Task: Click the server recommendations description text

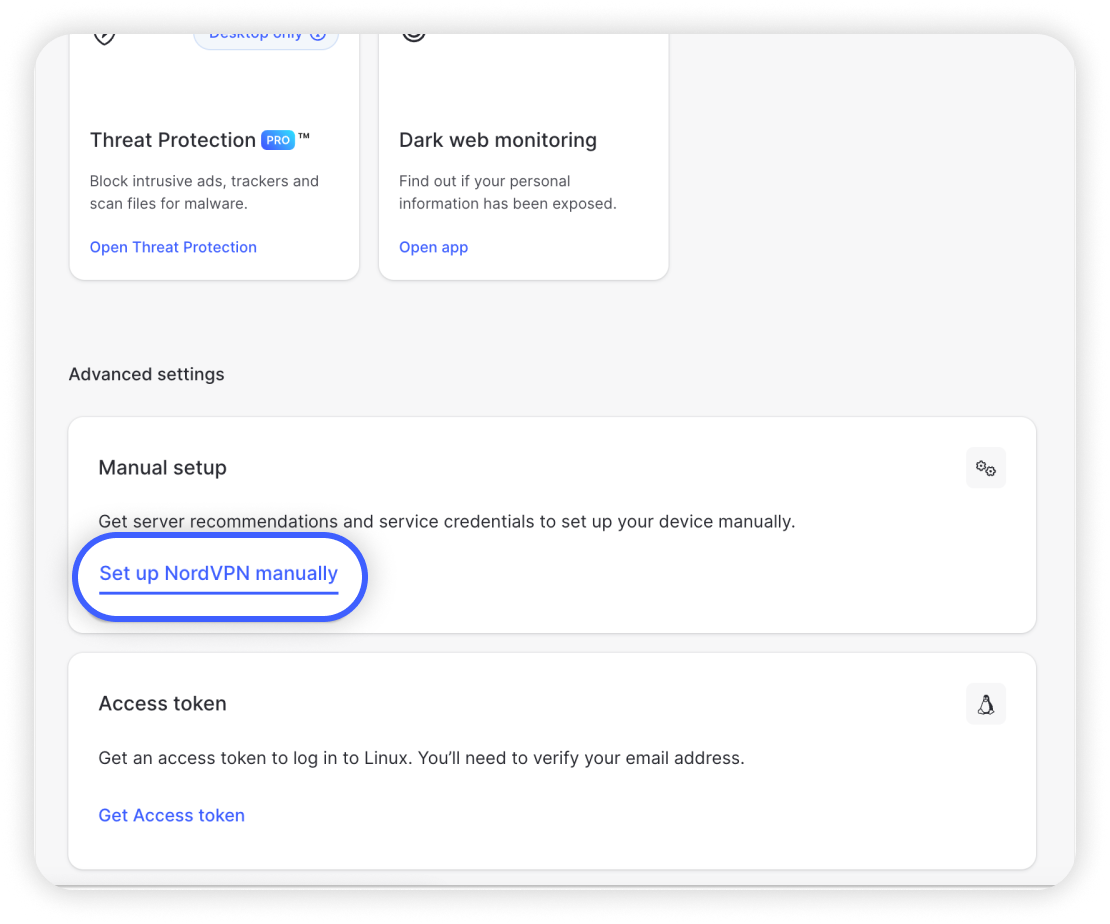Action: coord(446,521)
